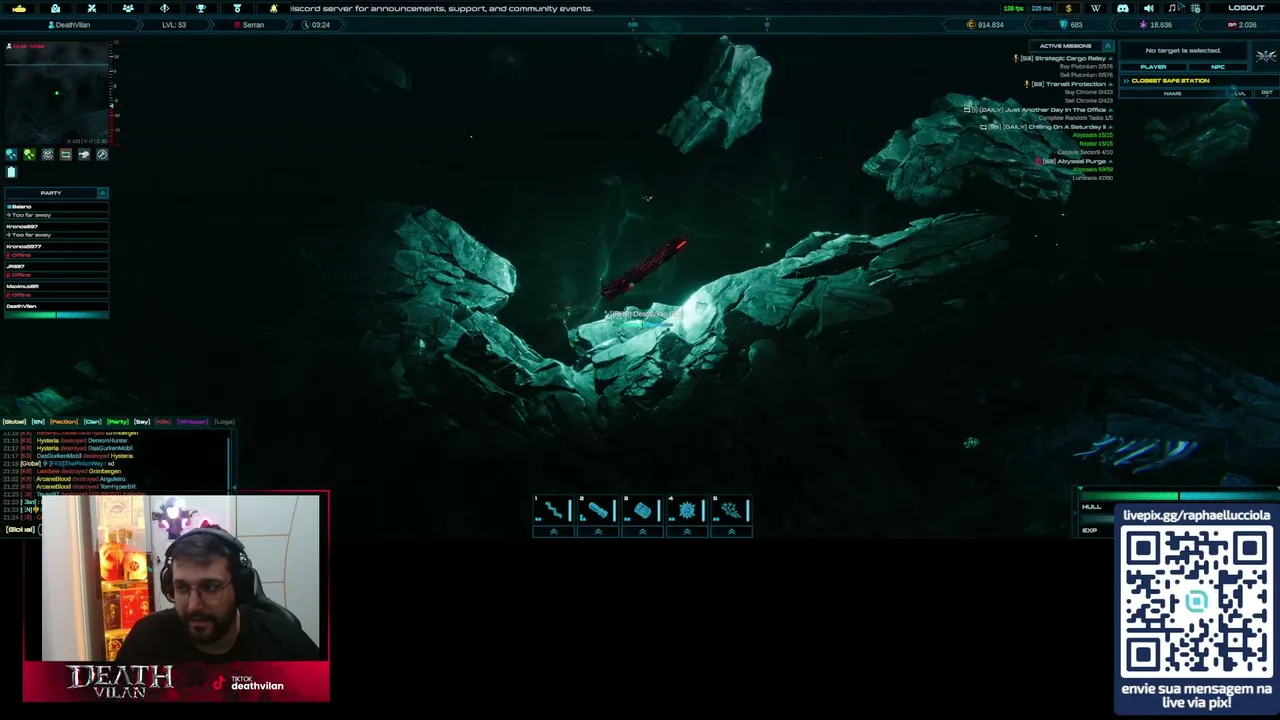The height and width of the screenshot is (720, 1280).
Task: Expand the options under weapon slot 5
Action: (731, 532)
